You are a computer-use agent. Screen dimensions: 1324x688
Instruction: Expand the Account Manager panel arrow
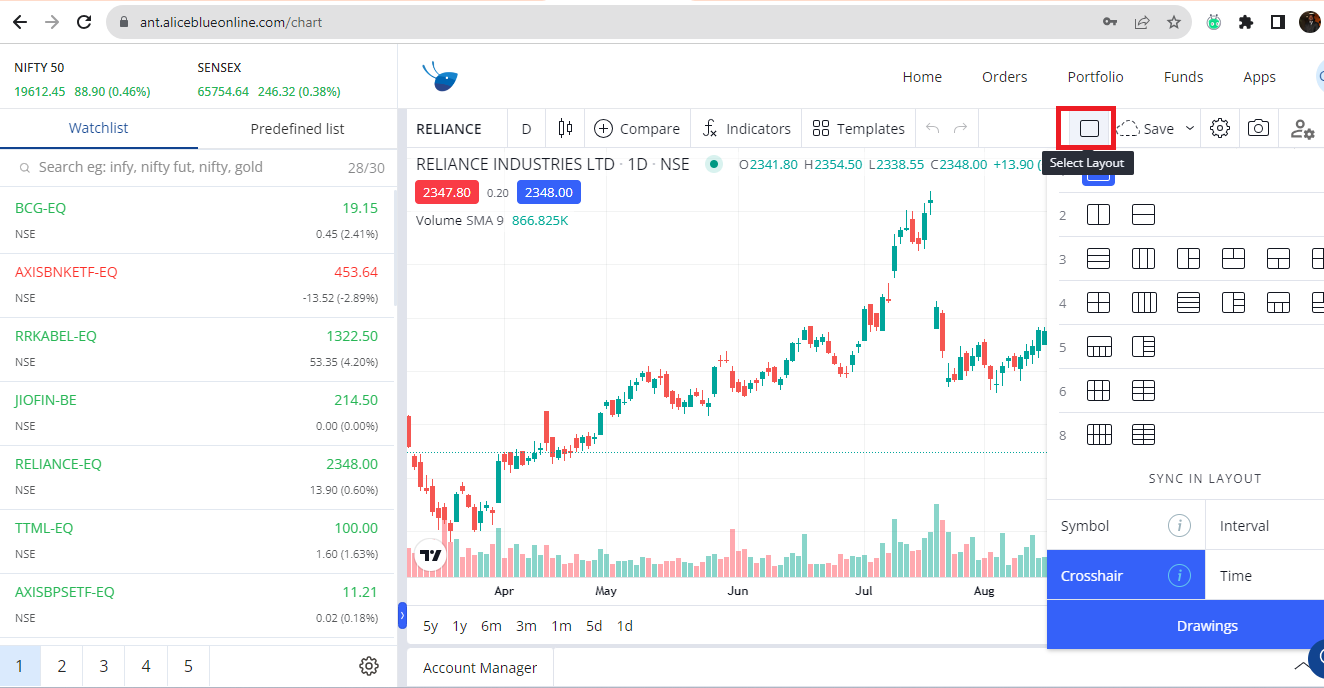pos(1300,667)
